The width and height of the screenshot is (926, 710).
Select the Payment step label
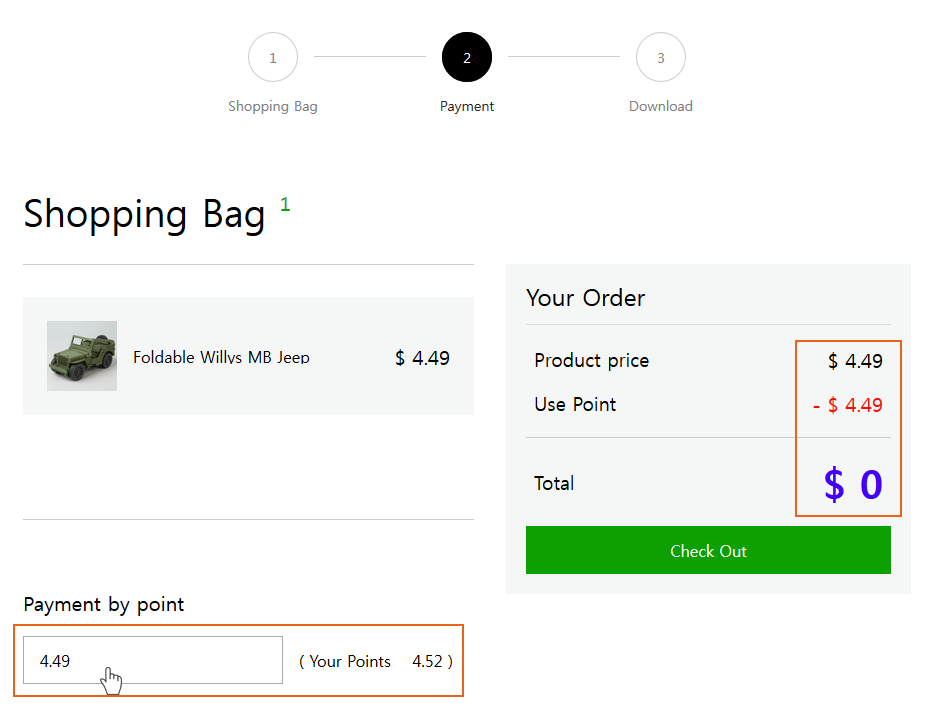[x=467, y=106]
